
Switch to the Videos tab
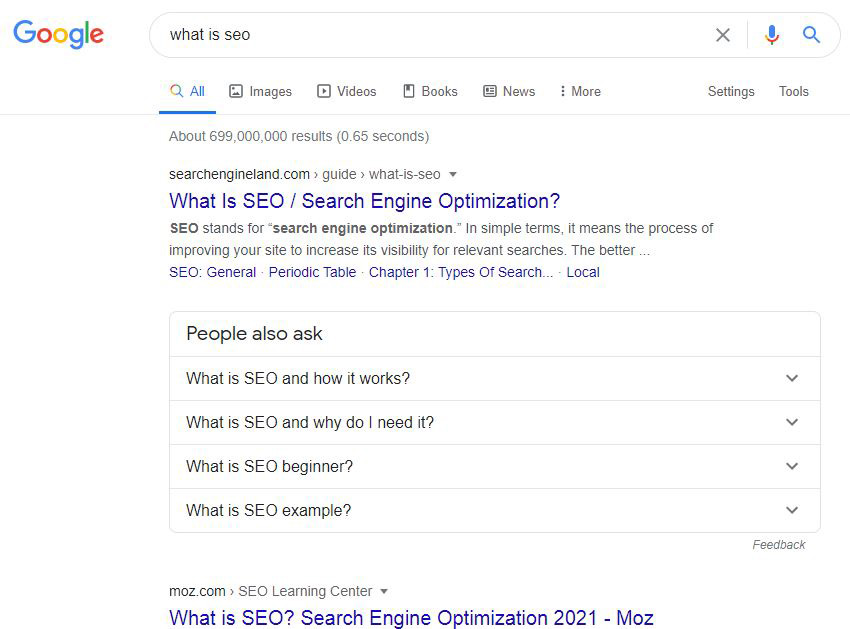(x=347, y=91)
